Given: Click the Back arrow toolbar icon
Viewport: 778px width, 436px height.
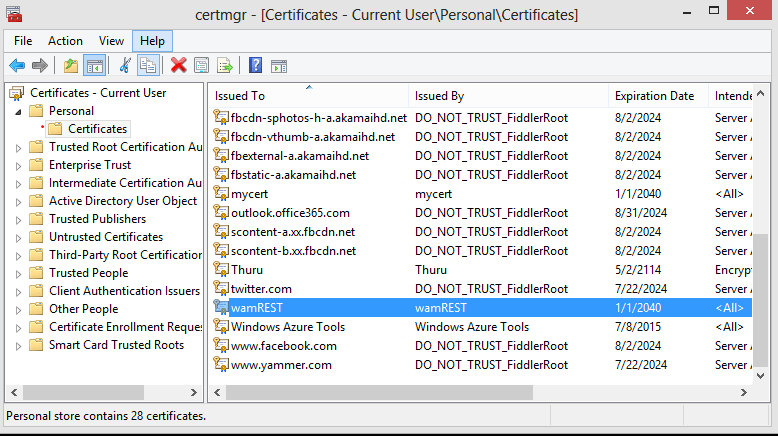Looking at the screenshot, I should pyautogui.click(x=17, y=66).
